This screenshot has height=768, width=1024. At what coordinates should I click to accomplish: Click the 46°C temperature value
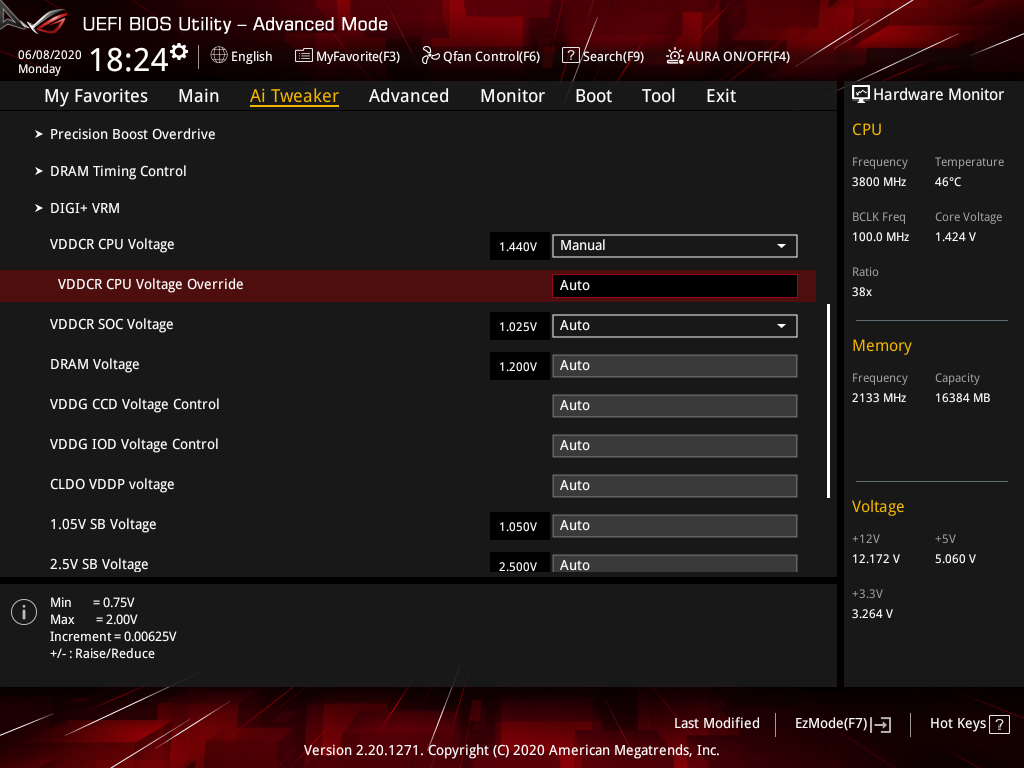(948, 182)
